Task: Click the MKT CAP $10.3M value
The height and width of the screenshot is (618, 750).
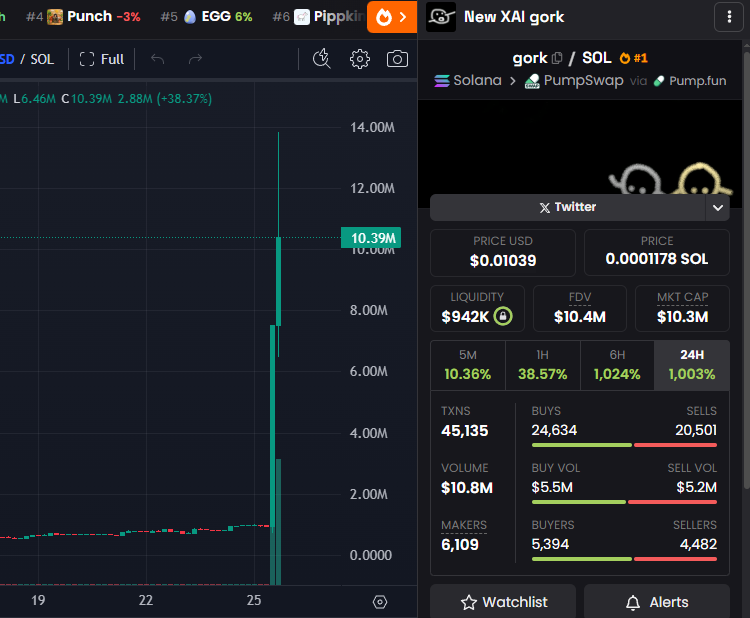Action: [683, 317]
